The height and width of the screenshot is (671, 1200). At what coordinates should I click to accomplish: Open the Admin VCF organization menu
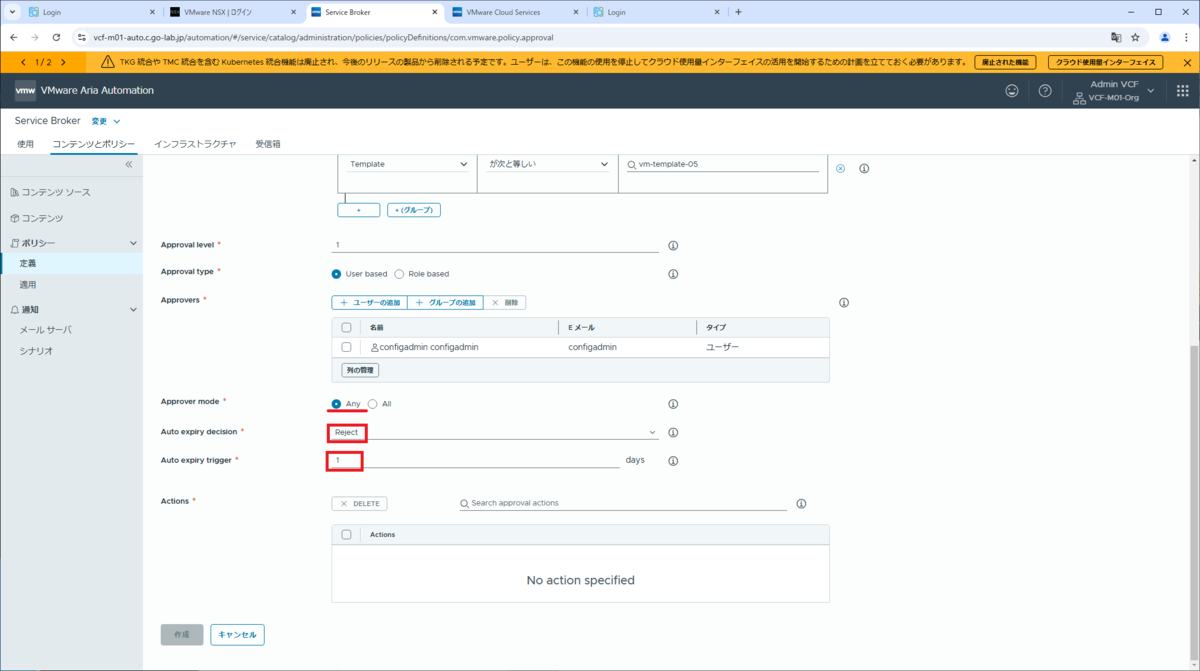coord(1113,91)
